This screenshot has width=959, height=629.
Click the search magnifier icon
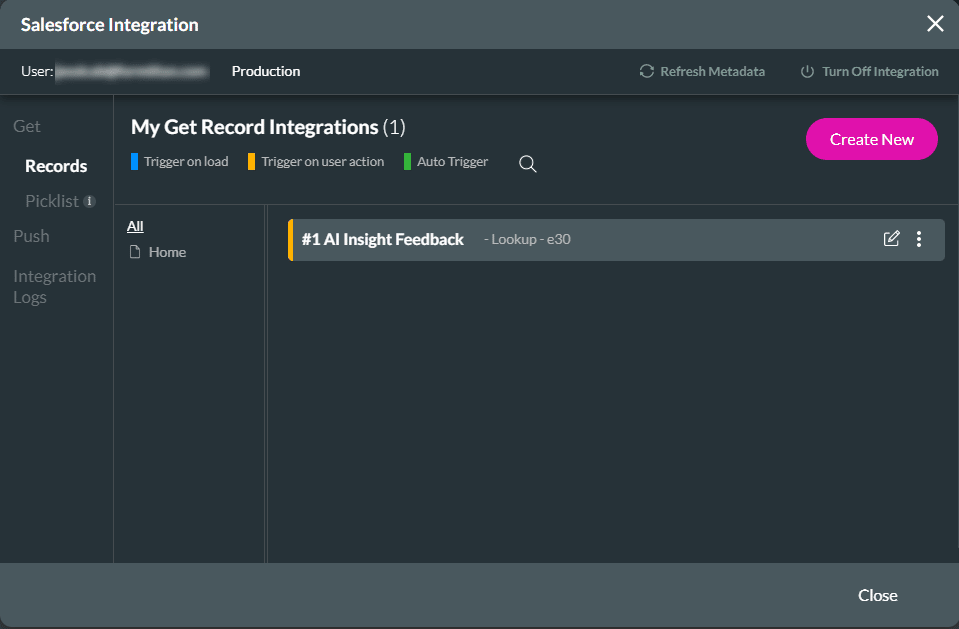528,164
